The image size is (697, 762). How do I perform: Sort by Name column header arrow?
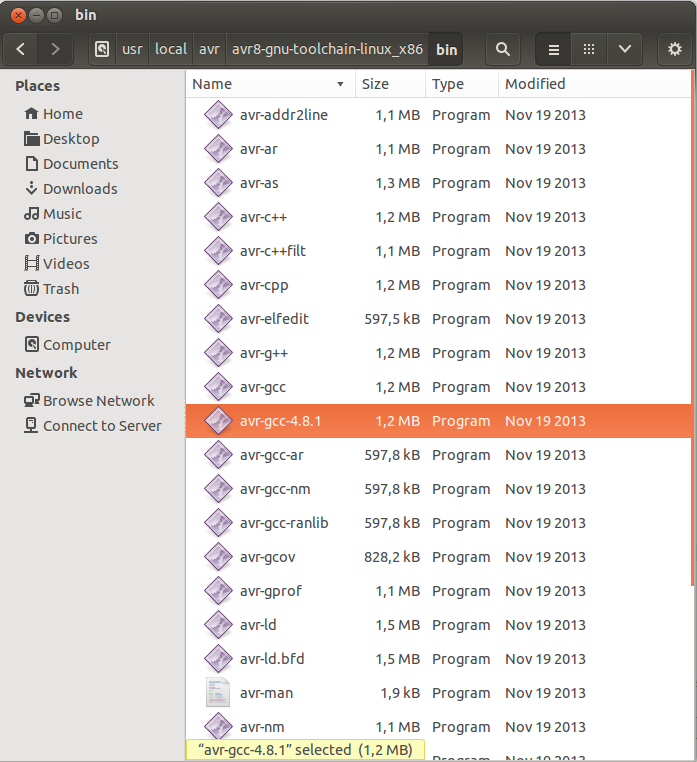[x=340, y=84]
